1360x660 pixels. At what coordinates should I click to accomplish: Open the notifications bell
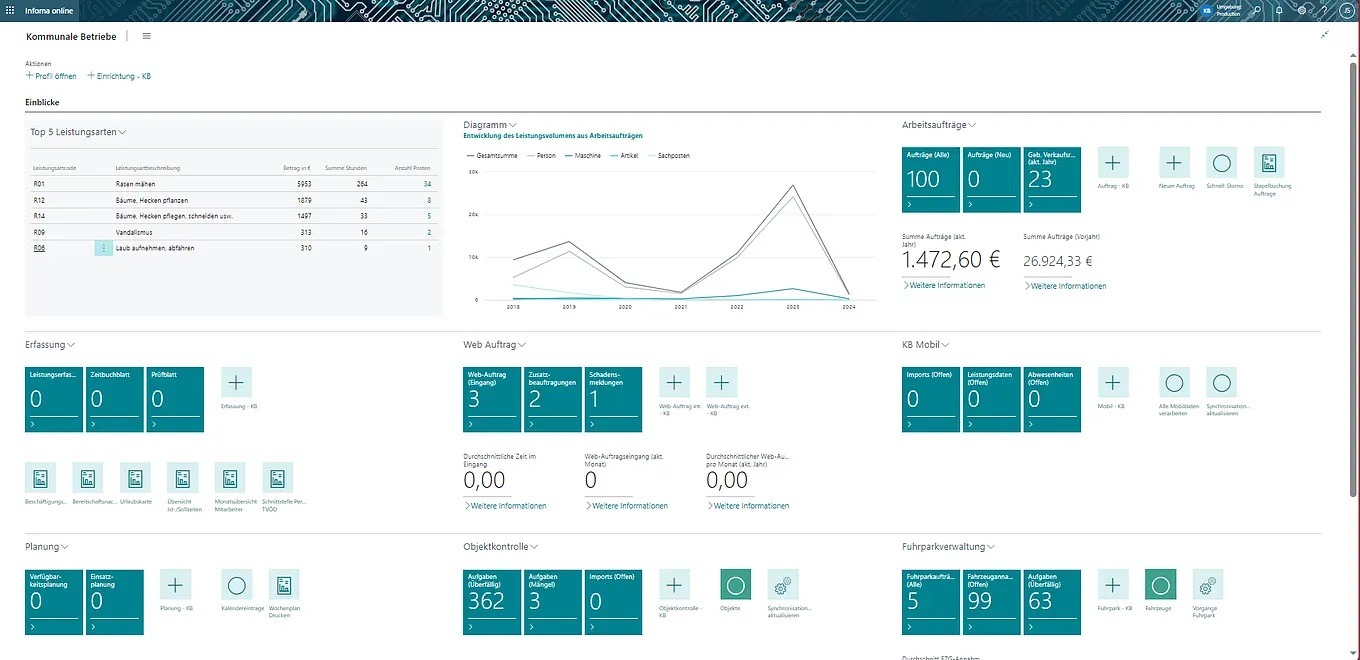click(x=1280, y=10)
